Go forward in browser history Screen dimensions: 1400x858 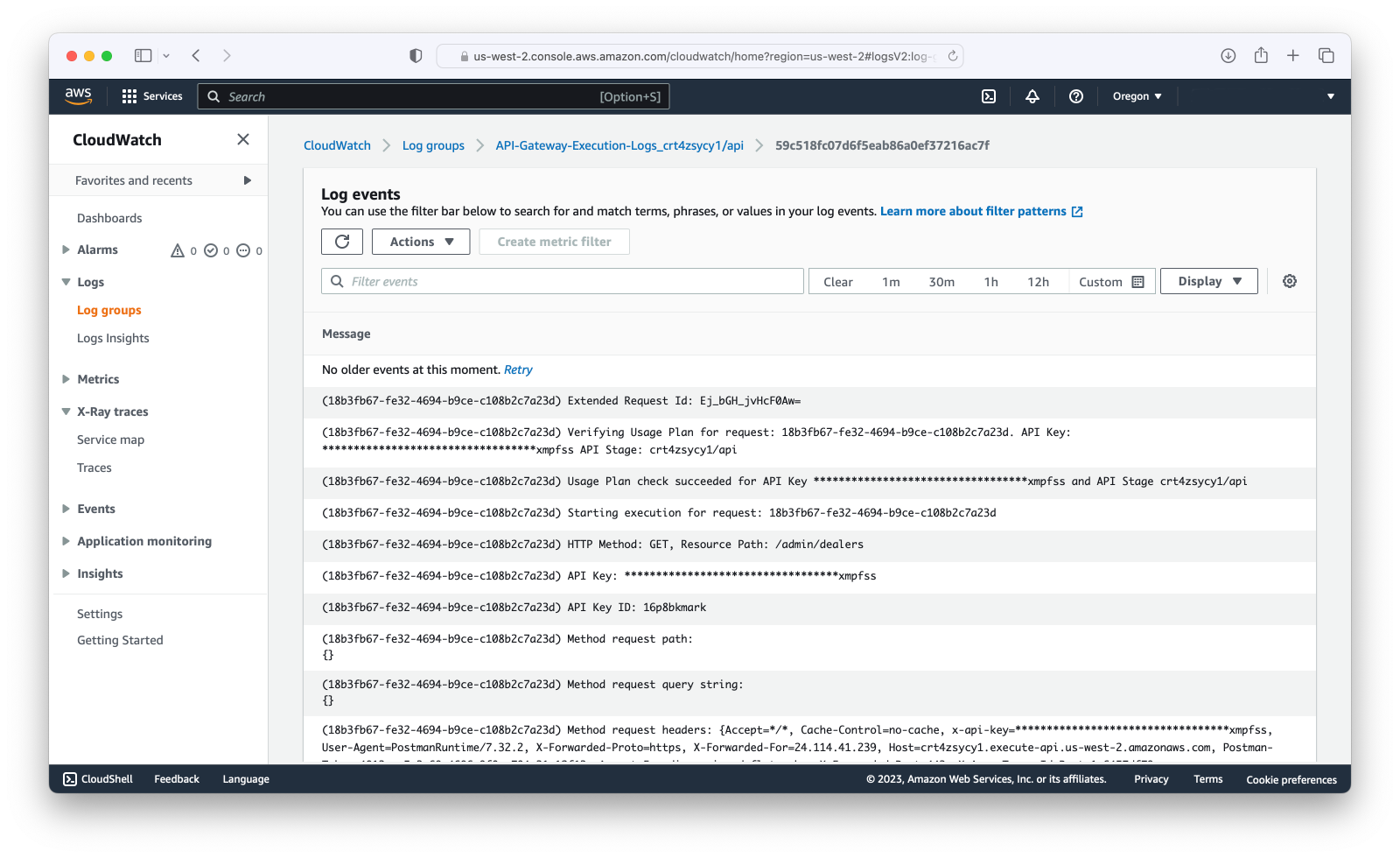[x=227, y=55]
